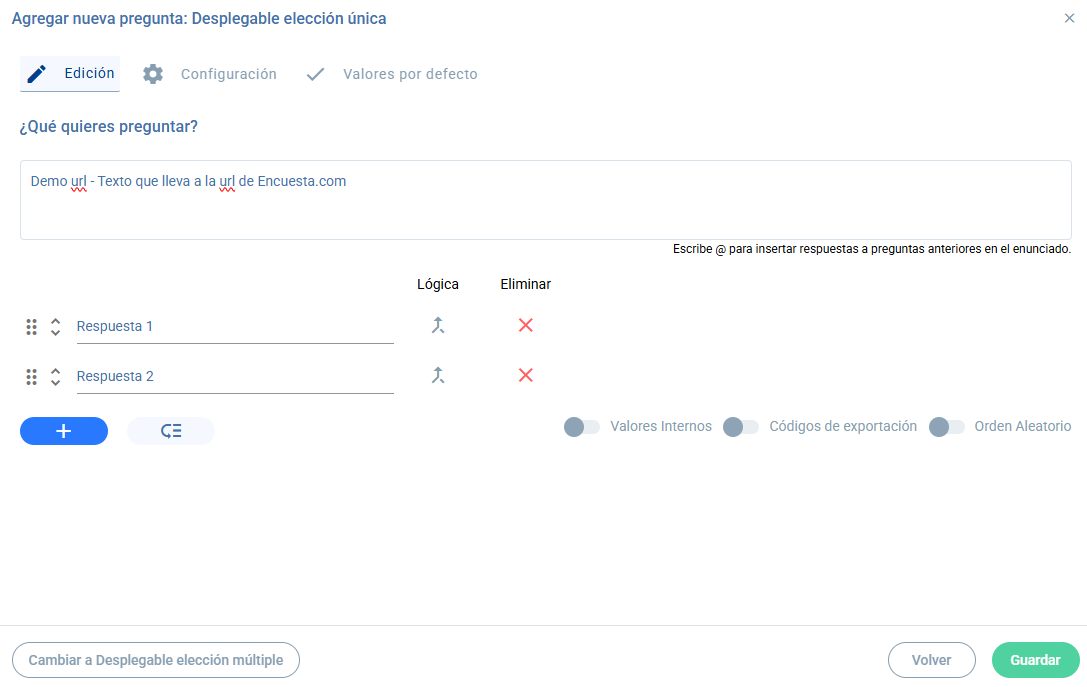Go back with the Volver button
The height and width of the screenshot is (687, 1087).
(x=932, y=660)
